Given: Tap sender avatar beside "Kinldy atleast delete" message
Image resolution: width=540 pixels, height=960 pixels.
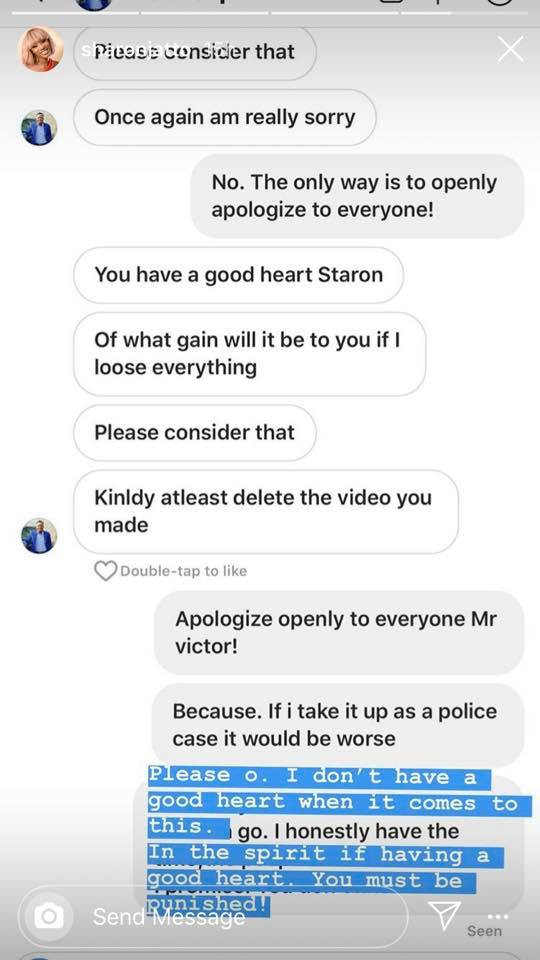Looking at the screenshot, I should tap(39, 535).
